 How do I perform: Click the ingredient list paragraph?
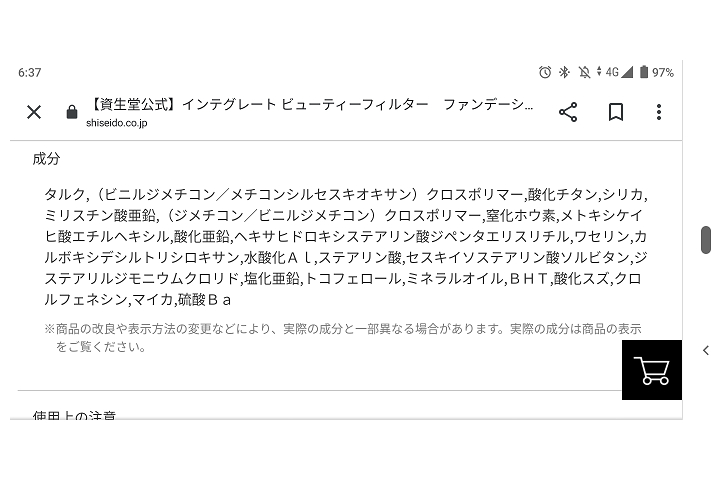click(346, 247)
